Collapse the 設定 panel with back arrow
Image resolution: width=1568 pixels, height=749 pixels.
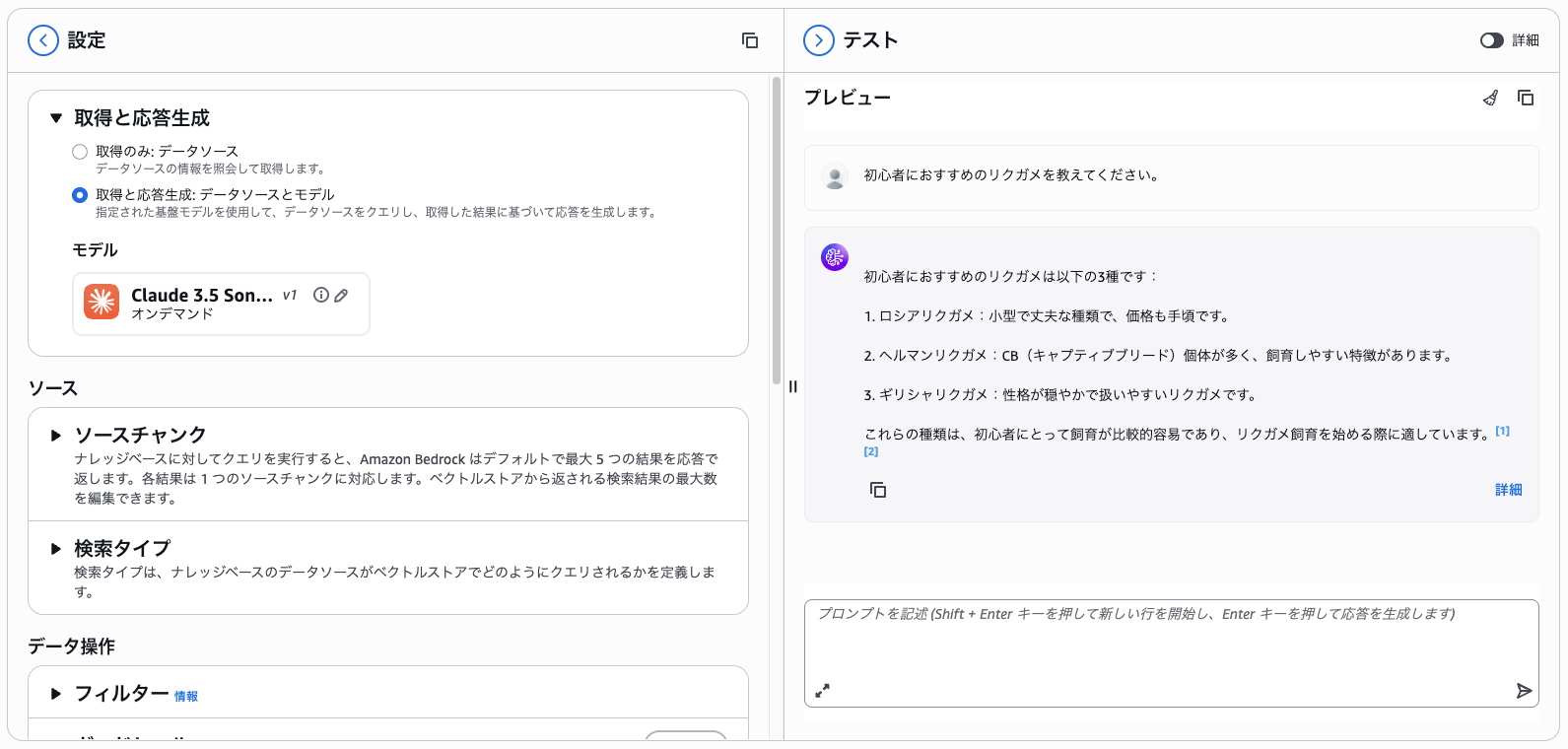(43, 40)
